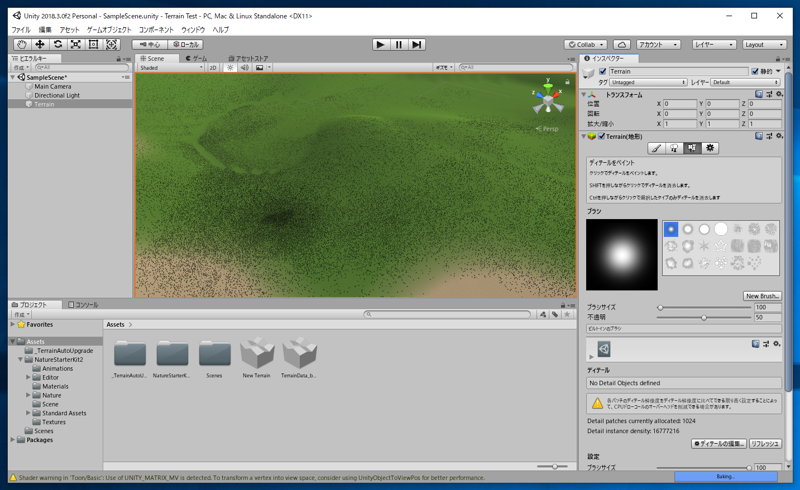Toggle 2D scene view mode
This screenshot has height=490, width=800.
pos(213,67)
